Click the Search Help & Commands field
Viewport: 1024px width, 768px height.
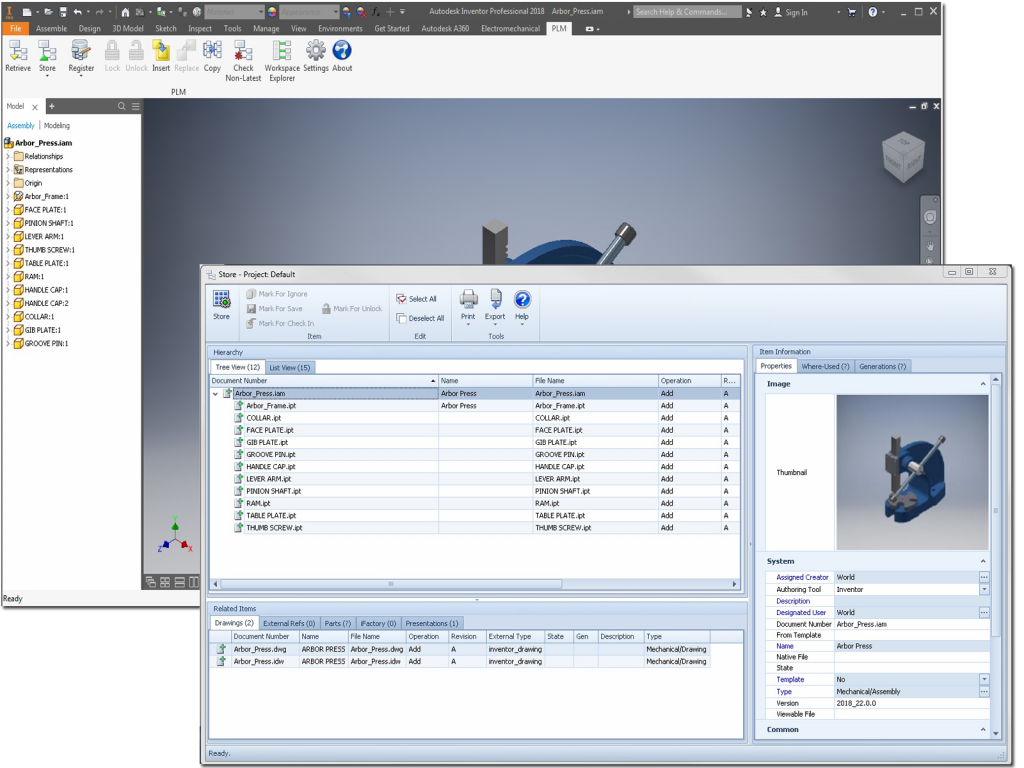click(688, 12)
